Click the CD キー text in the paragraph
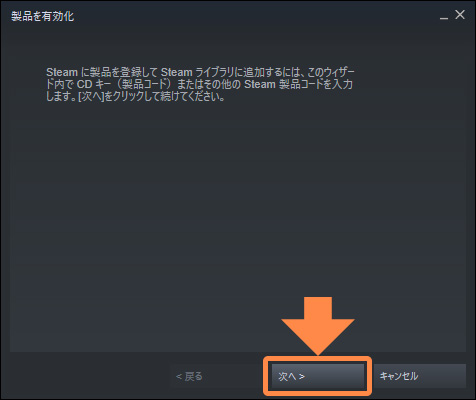The image size is (476, 400). click(x=94, y=84)
